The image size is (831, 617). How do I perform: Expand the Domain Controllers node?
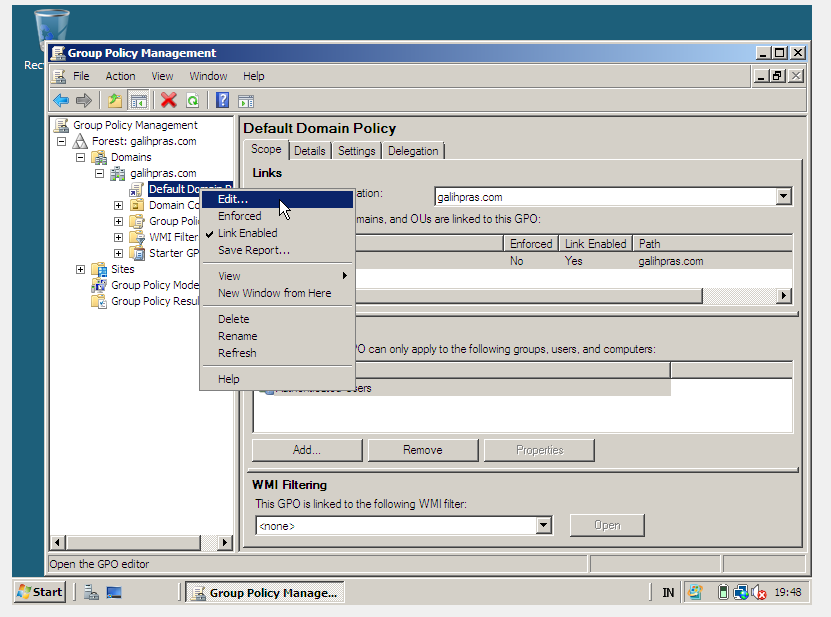pos(119,205)
